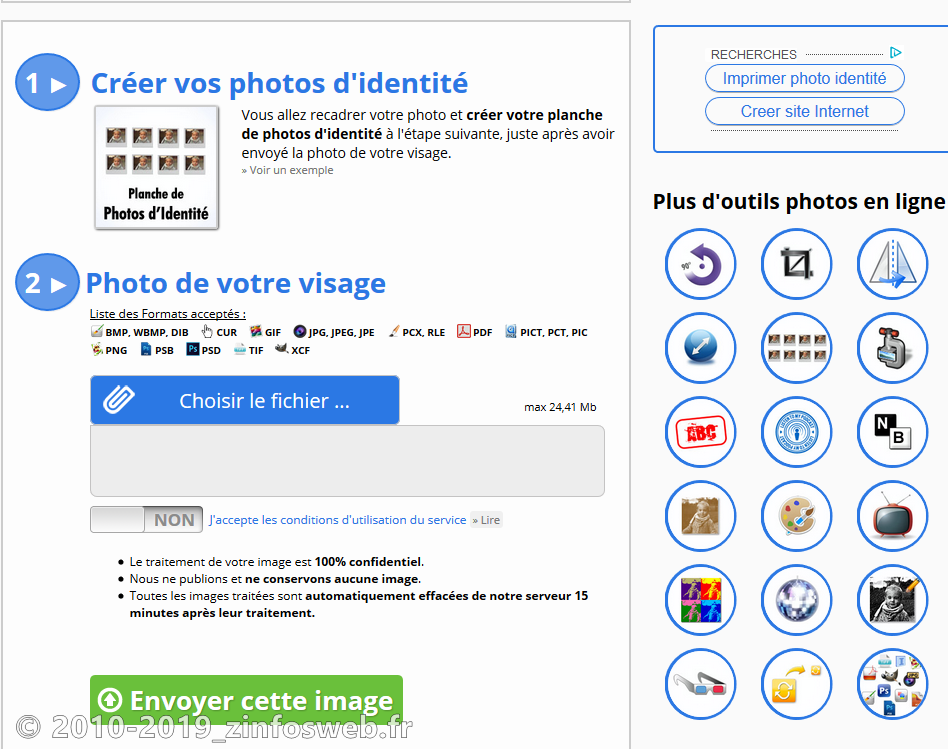Open the pencil sketch effect tool
948x749 pixels.
point(892,600)
